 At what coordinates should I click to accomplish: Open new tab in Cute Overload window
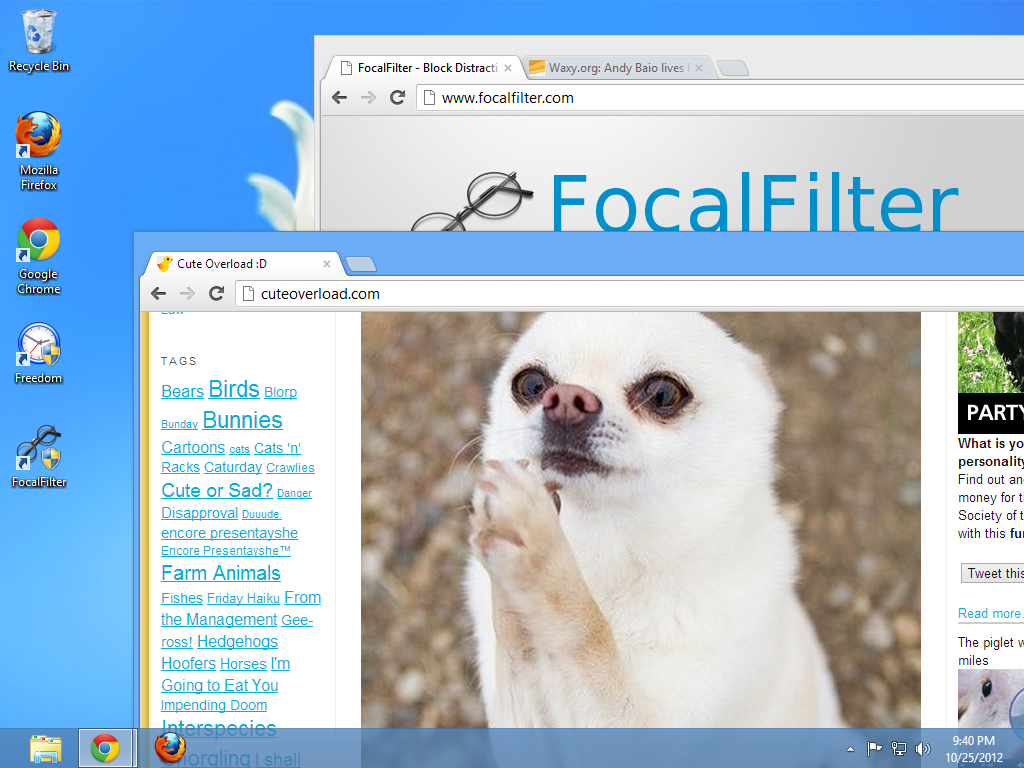(360, 264)
